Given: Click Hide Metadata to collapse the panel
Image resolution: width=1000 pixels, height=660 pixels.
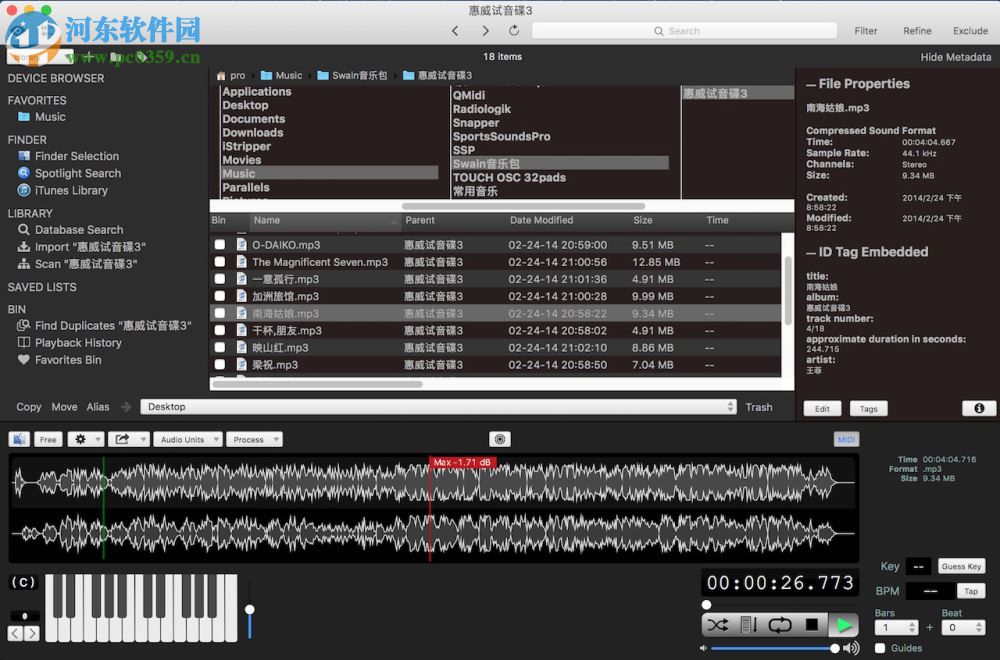Looking at the screenshot, I should pos(955,57).
